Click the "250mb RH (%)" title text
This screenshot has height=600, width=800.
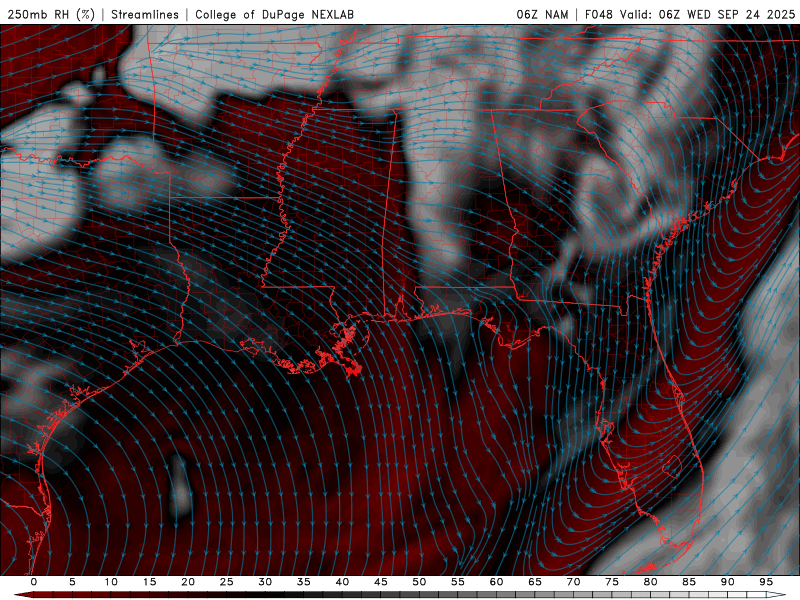pos(51,14)
